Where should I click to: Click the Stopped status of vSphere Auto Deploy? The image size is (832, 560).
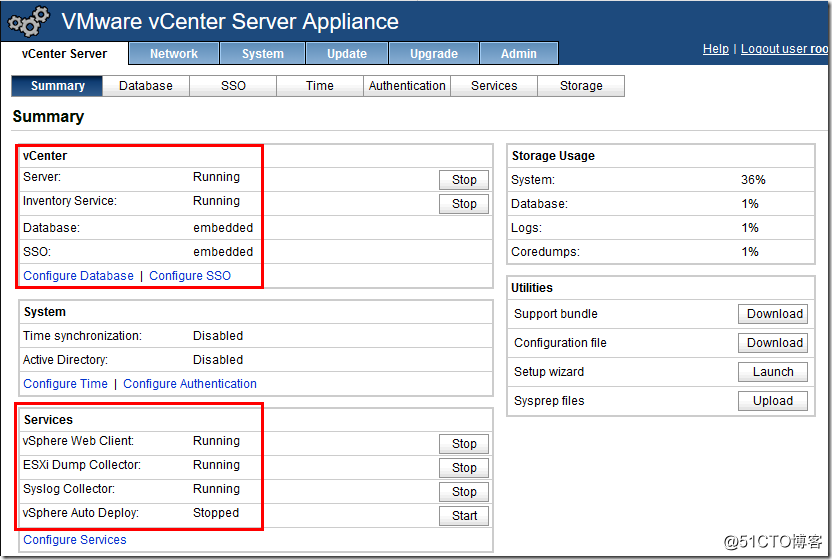tap(216, 513)
